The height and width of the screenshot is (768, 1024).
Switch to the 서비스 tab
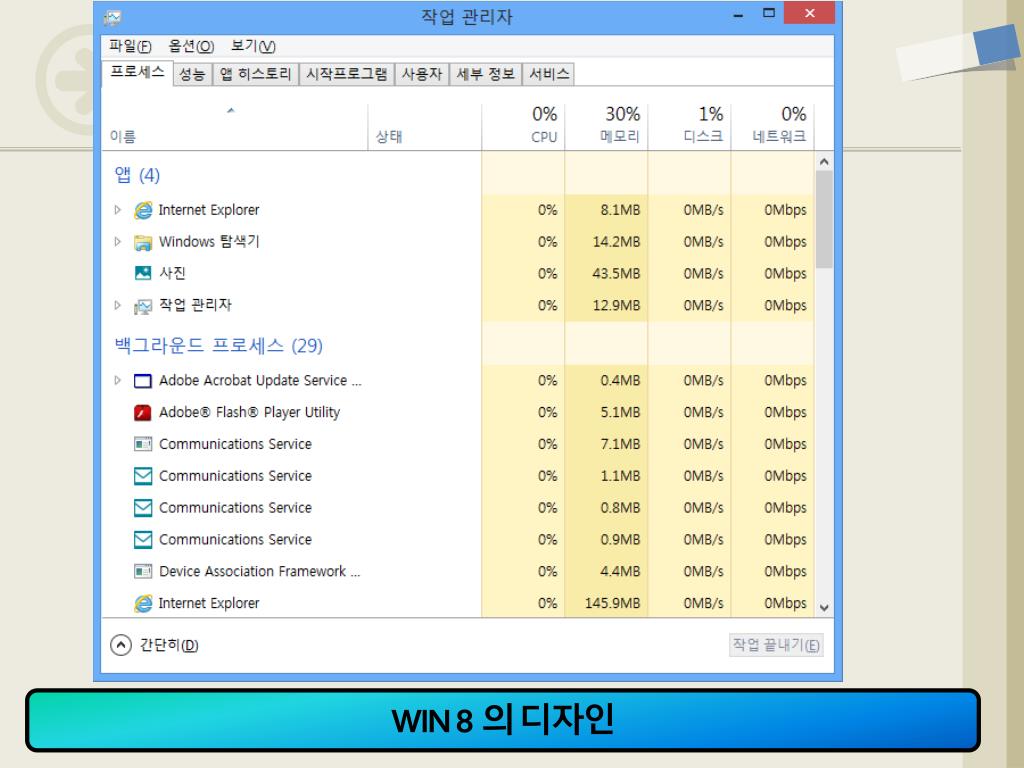[549, 74]
